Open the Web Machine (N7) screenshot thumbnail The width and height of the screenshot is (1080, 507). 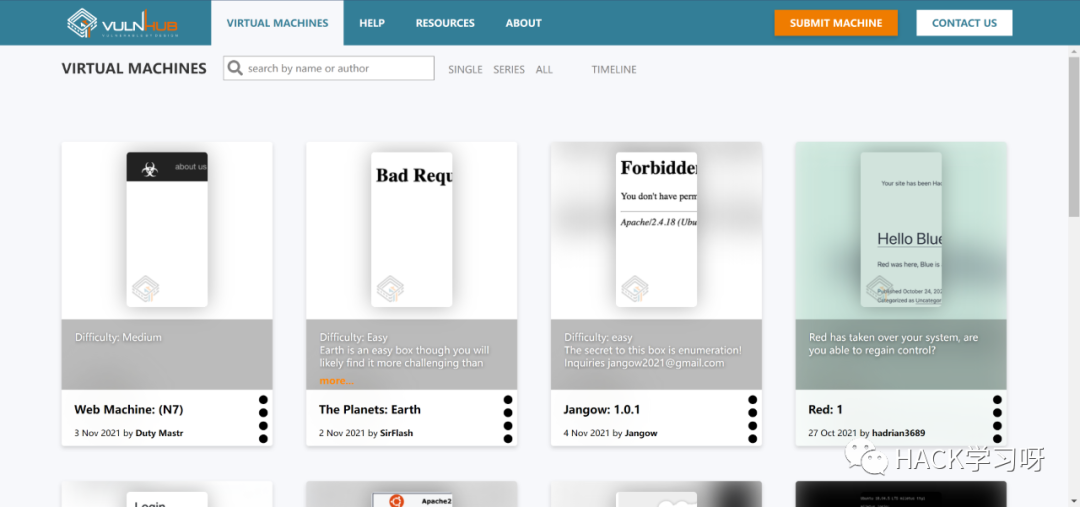(167, 229)
